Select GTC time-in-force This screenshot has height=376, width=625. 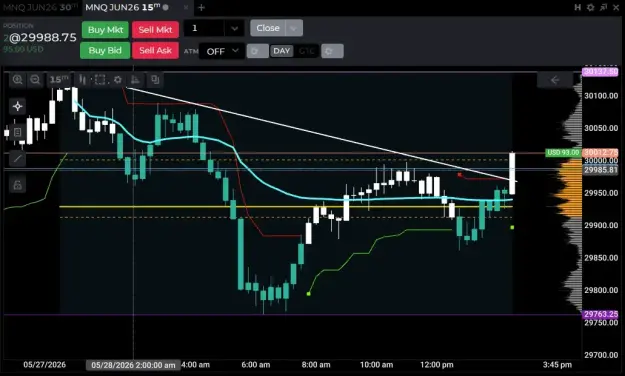[306, 51]
